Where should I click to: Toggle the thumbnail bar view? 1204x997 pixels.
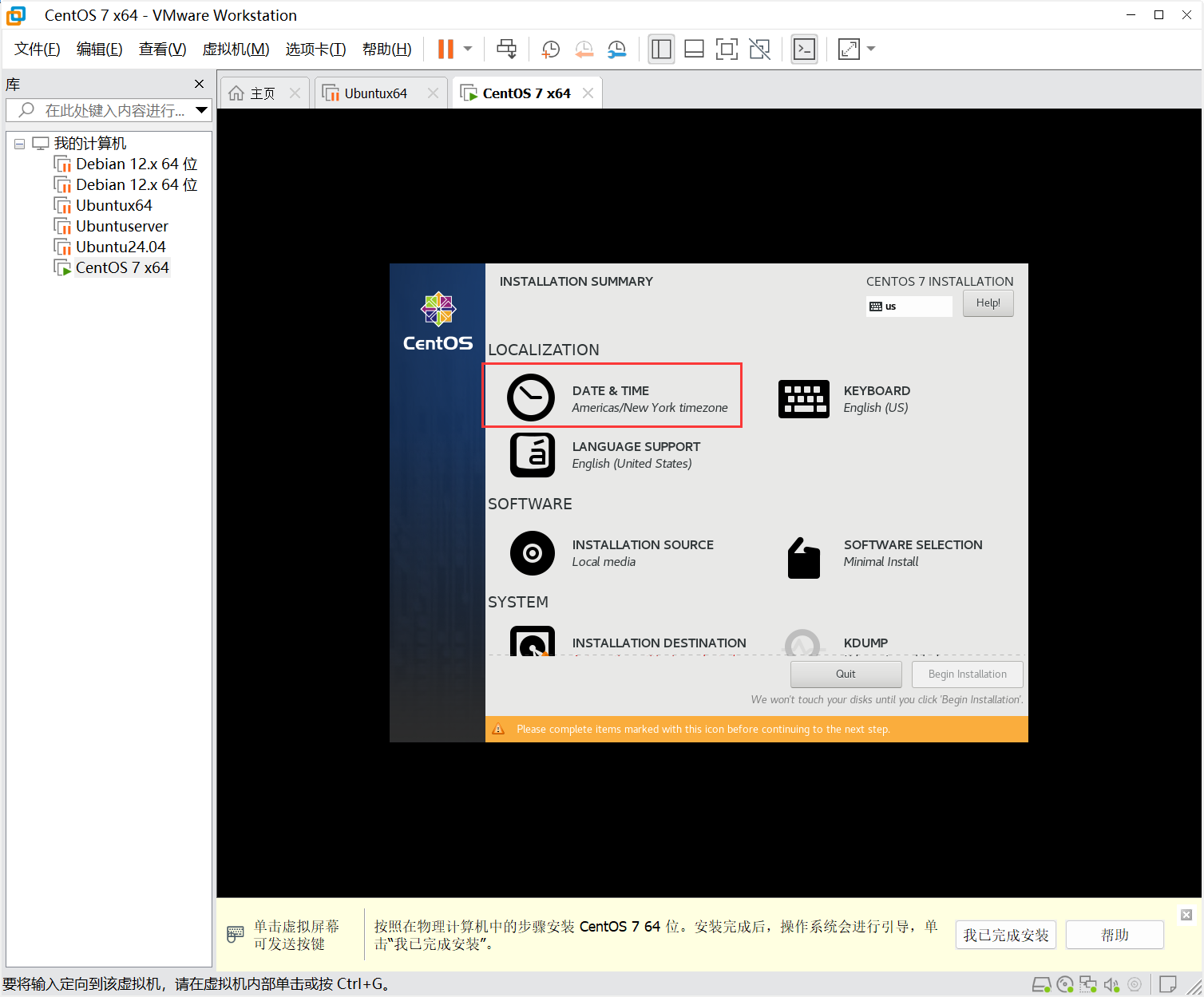pos(694,49)
